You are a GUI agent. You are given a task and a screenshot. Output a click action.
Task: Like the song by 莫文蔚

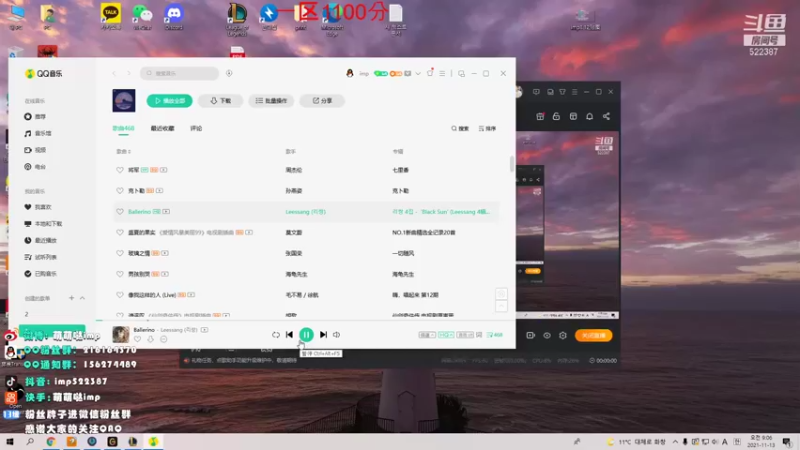point(120,233)
